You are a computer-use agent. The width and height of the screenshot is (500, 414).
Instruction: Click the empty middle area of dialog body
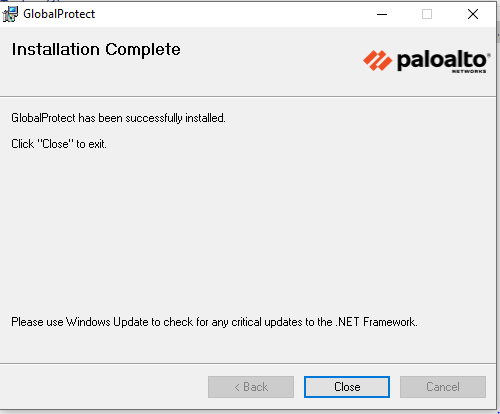pyautogui.click(x=247, y=233)
